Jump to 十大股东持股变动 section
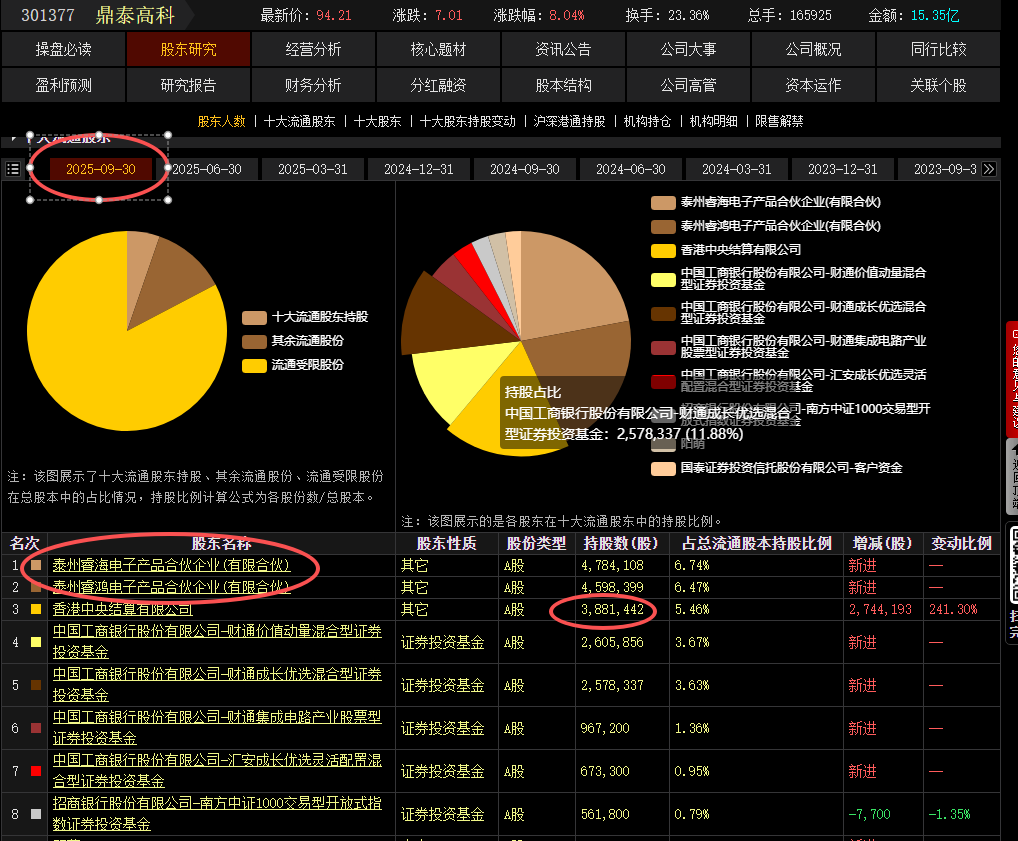 [x=467, y=121]
